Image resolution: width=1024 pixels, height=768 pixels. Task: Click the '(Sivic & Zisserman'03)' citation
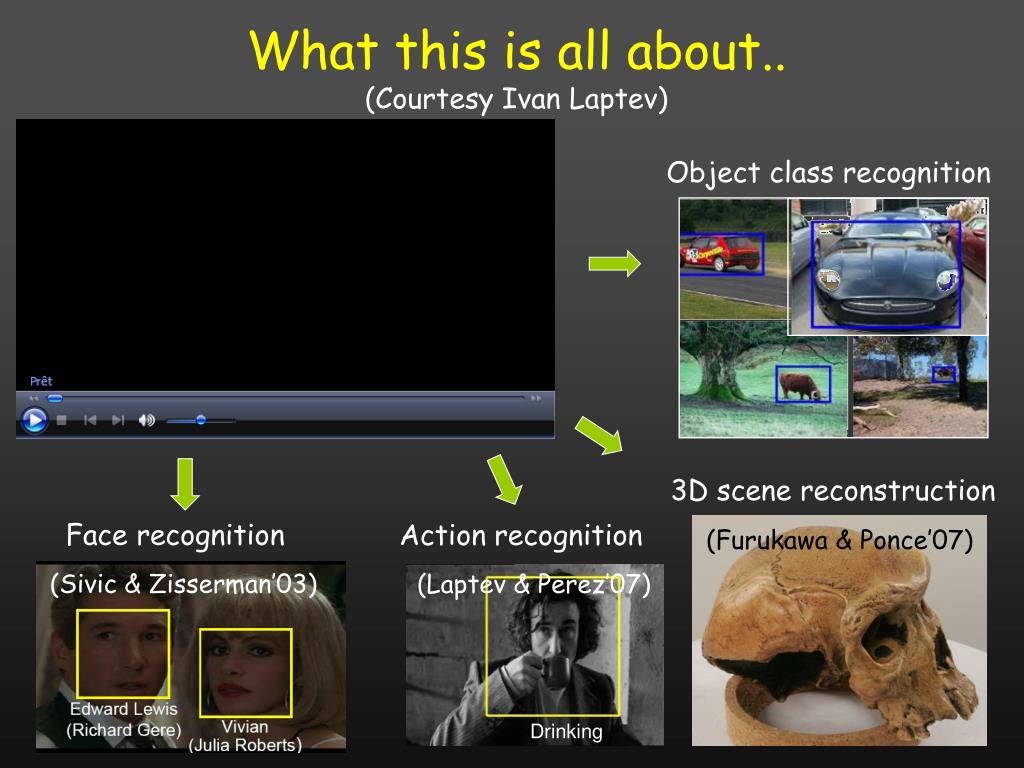pyautogui.click(x=184, y=584)
